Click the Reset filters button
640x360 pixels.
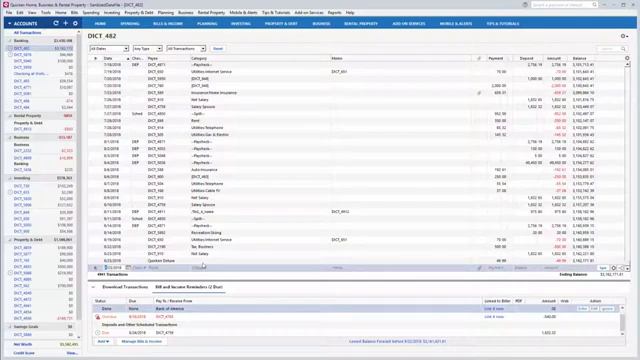218,49
